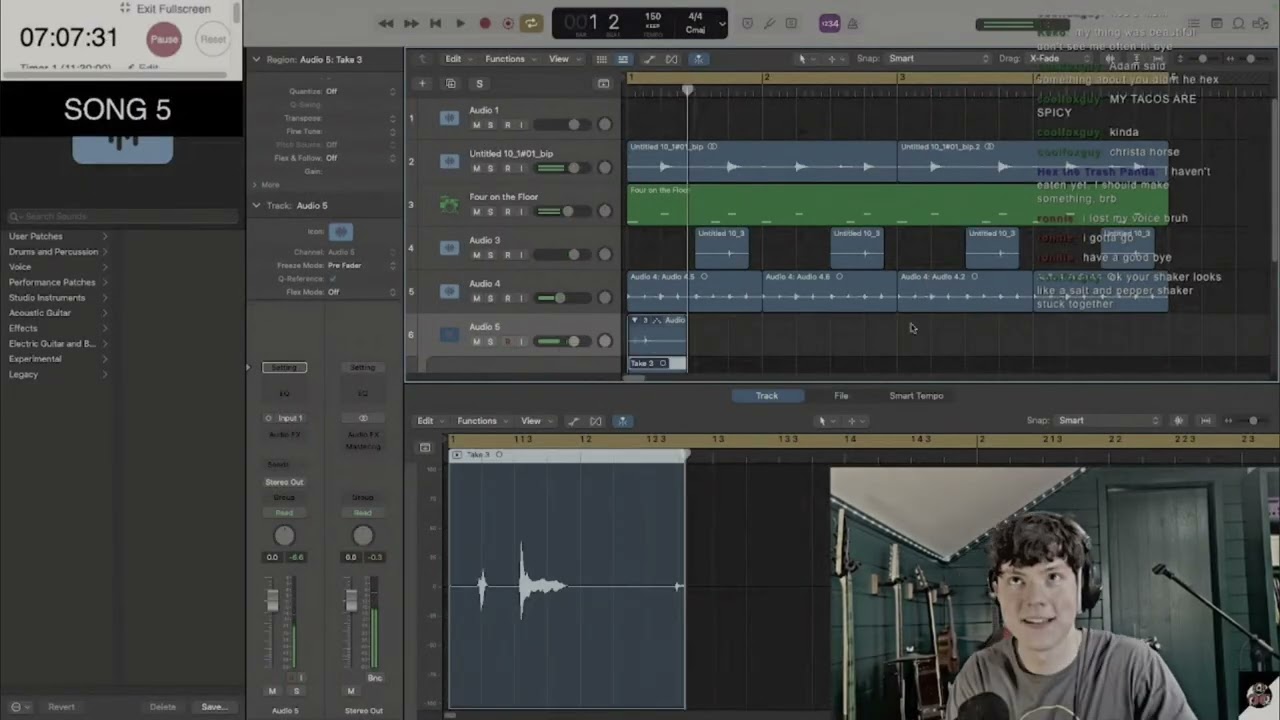The width and height of the screenshot is (1280, 720).
Task: Rewind the transport
Action: 386,23
